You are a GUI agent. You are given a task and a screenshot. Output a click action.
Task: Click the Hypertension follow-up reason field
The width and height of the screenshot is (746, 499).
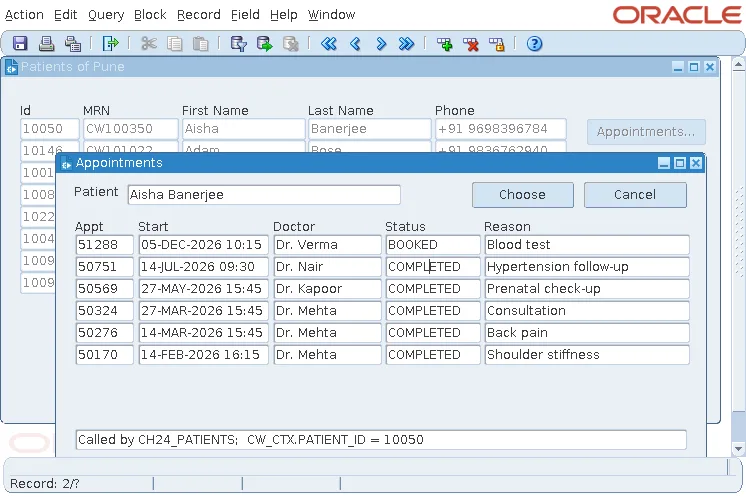[587, 266]
